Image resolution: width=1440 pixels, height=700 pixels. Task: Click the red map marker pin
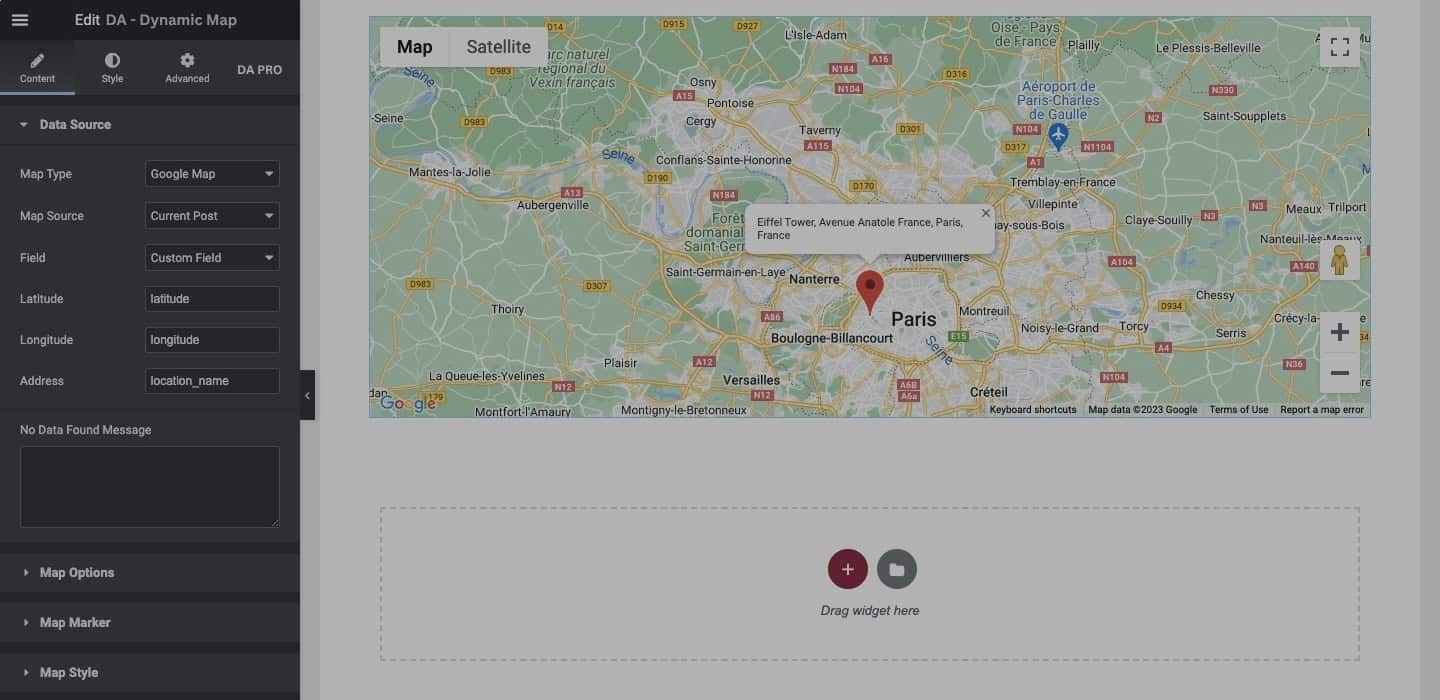coord(870,292)
